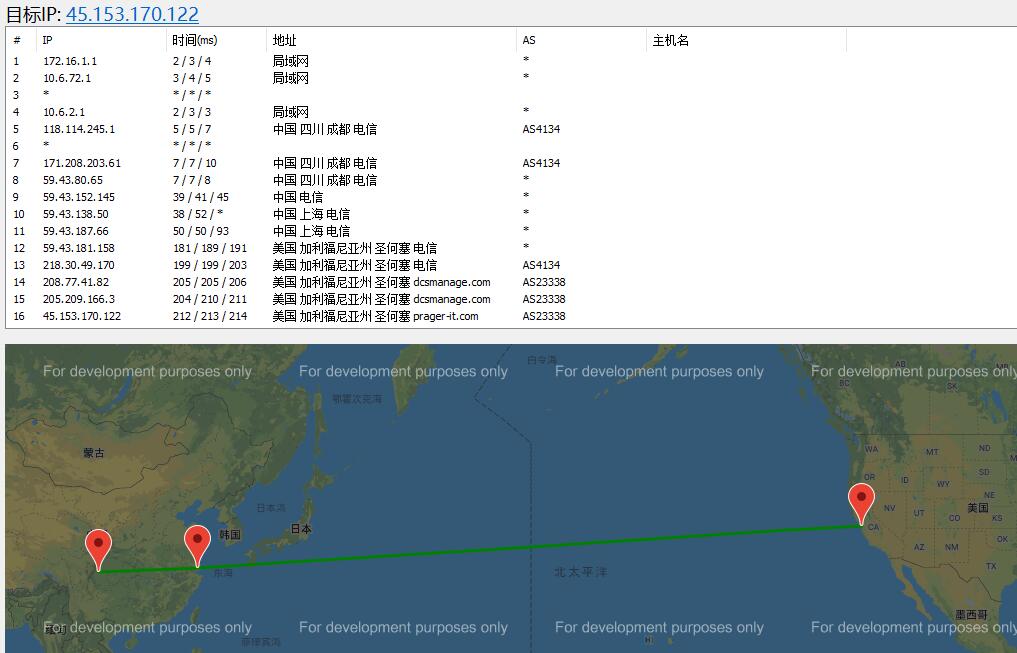Click address ending prager-it.com
The height and width of the screenshot is (653, 1017).
pyautogui.click(x=376, y=316)
